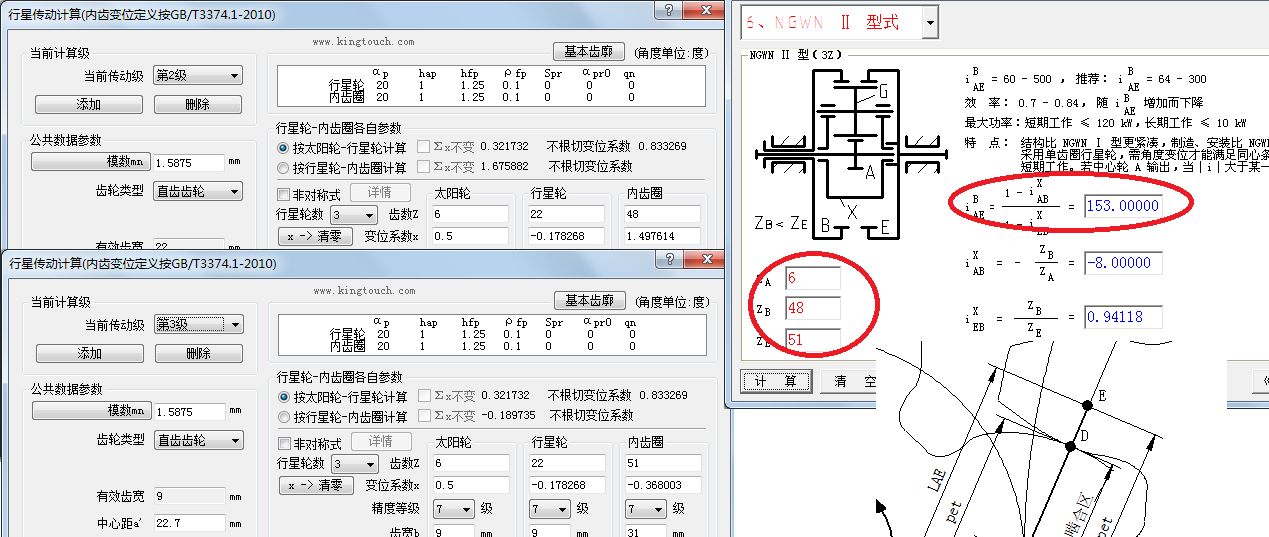Enable 非对称式 checkbox in 第3级 window
Viewport: 1269px width, 537px height.
284,443
